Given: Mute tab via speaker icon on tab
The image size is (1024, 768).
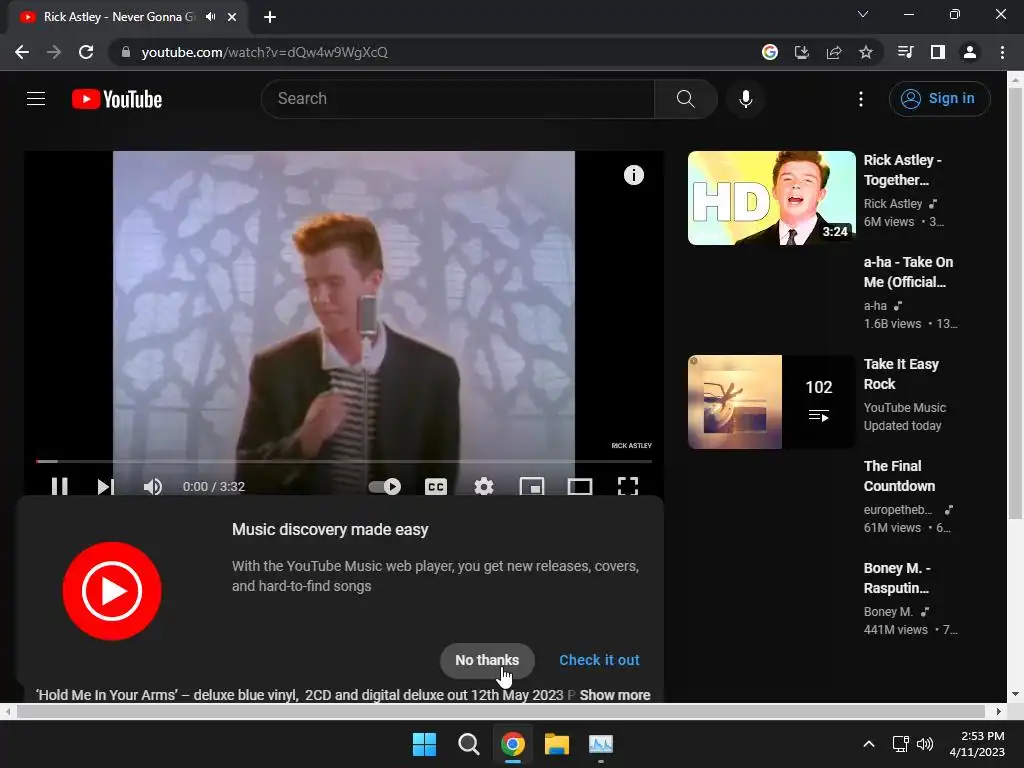Looking at the screenshot, I should (210, 17).
